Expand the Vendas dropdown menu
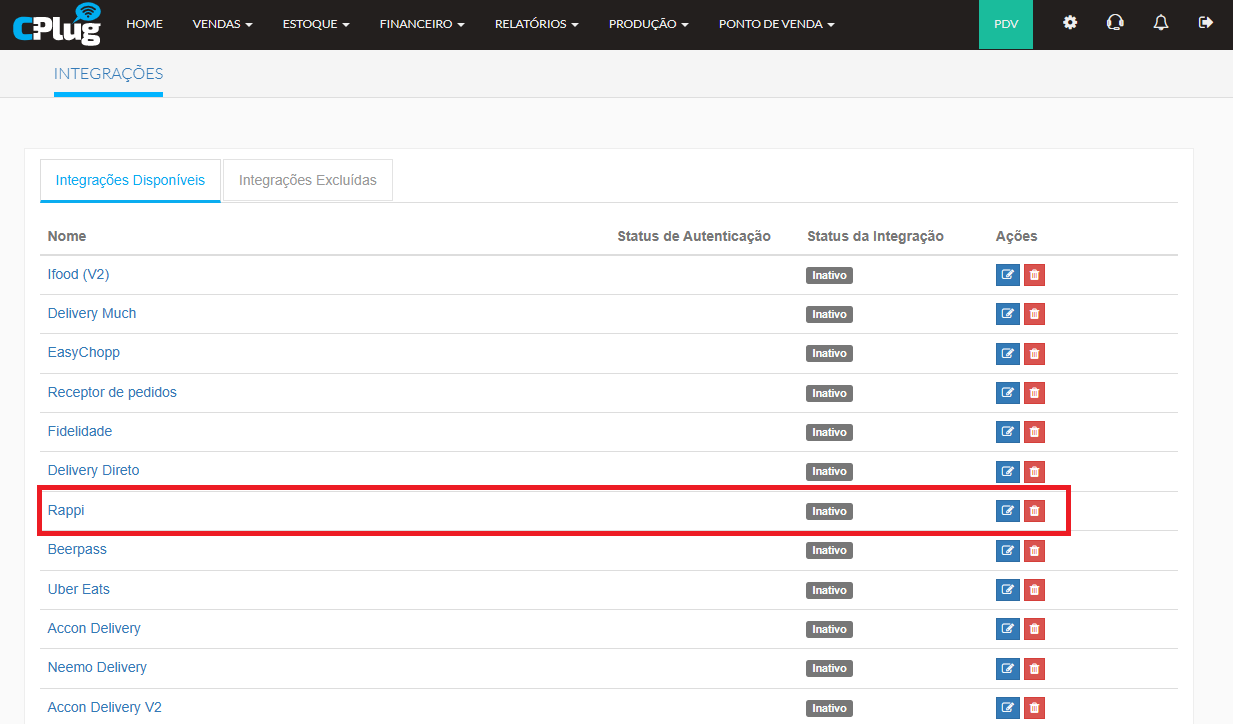This screenshot has width=1233, height=724. click(222, 24)
